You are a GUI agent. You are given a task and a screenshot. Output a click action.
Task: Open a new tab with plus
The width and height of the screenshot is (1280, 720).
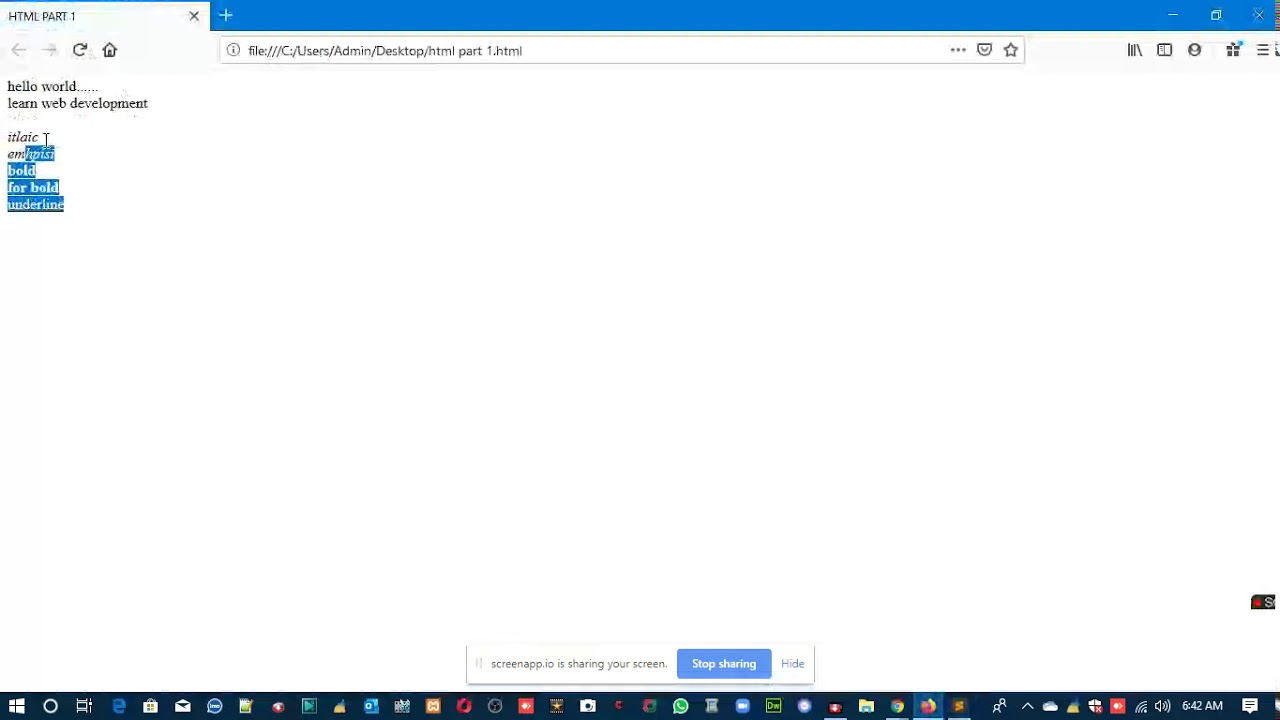(226, 15)
